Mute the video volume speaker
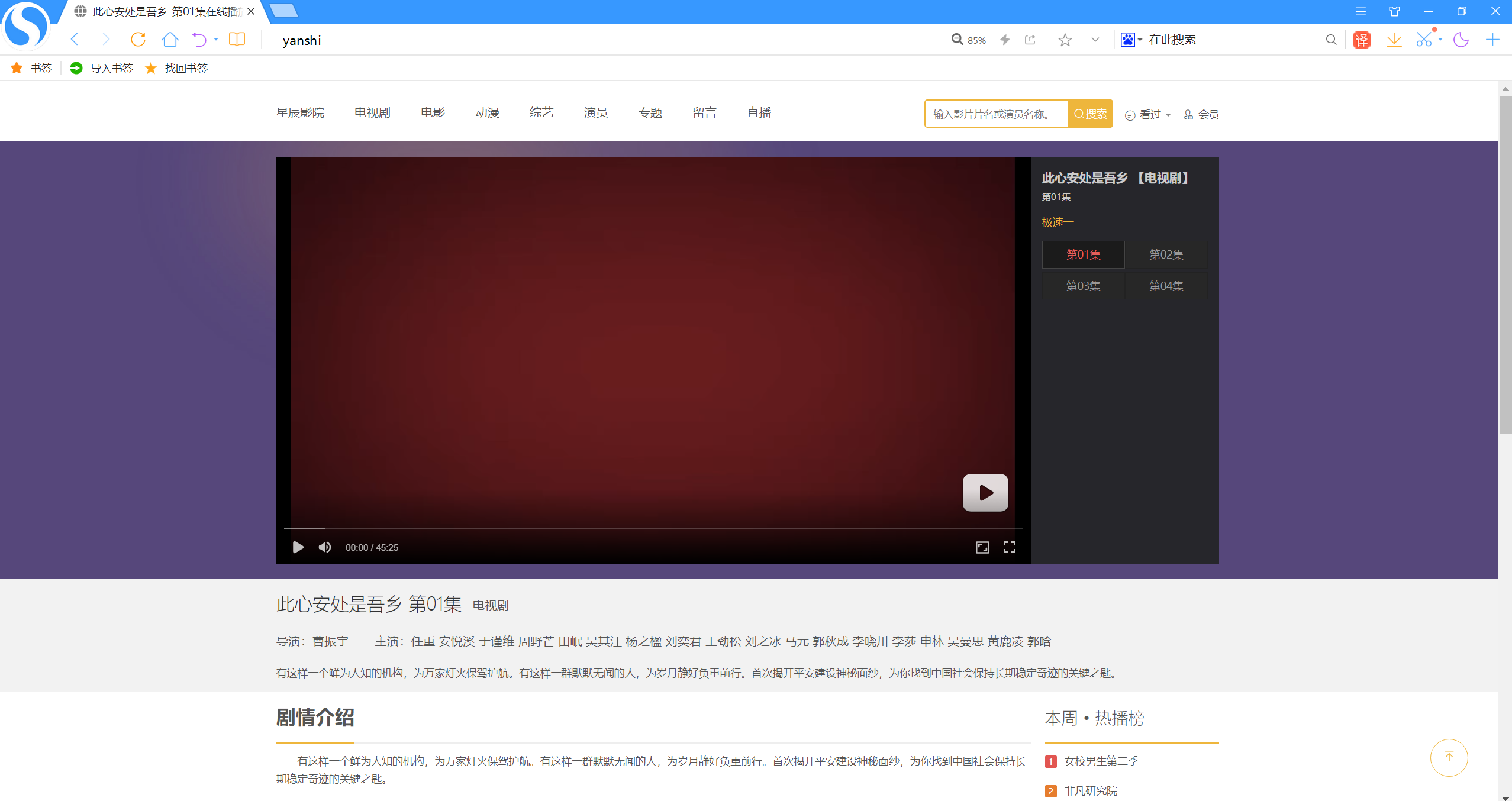The width and height of the screenshot is (1512, 801). (x=325, y=547)
